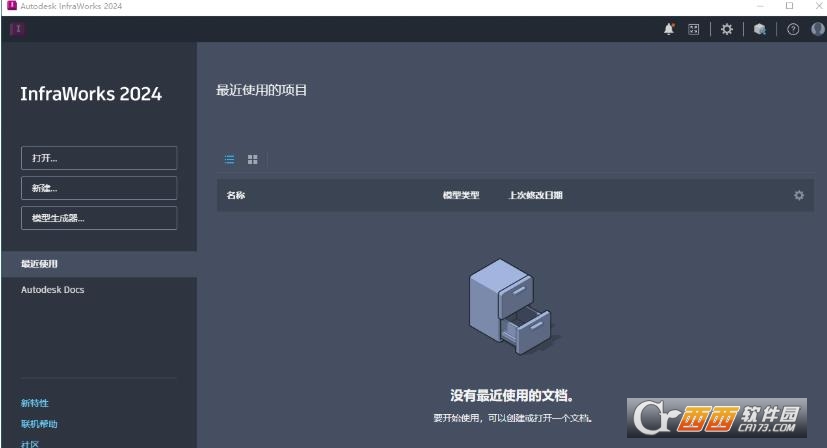Open application settings gear in top bar
The height and width of the screenshot is (448, 827).
[x=727, y=29]
